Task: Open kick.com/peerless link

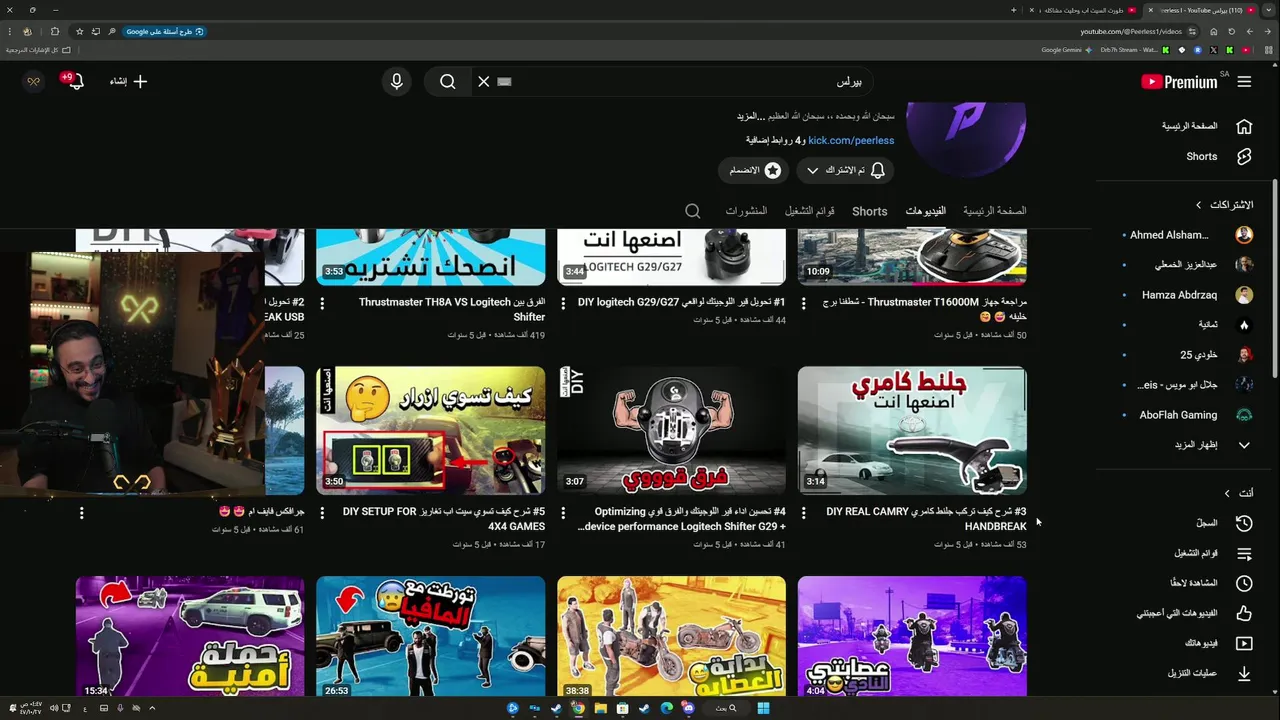Action: [851, 141]
